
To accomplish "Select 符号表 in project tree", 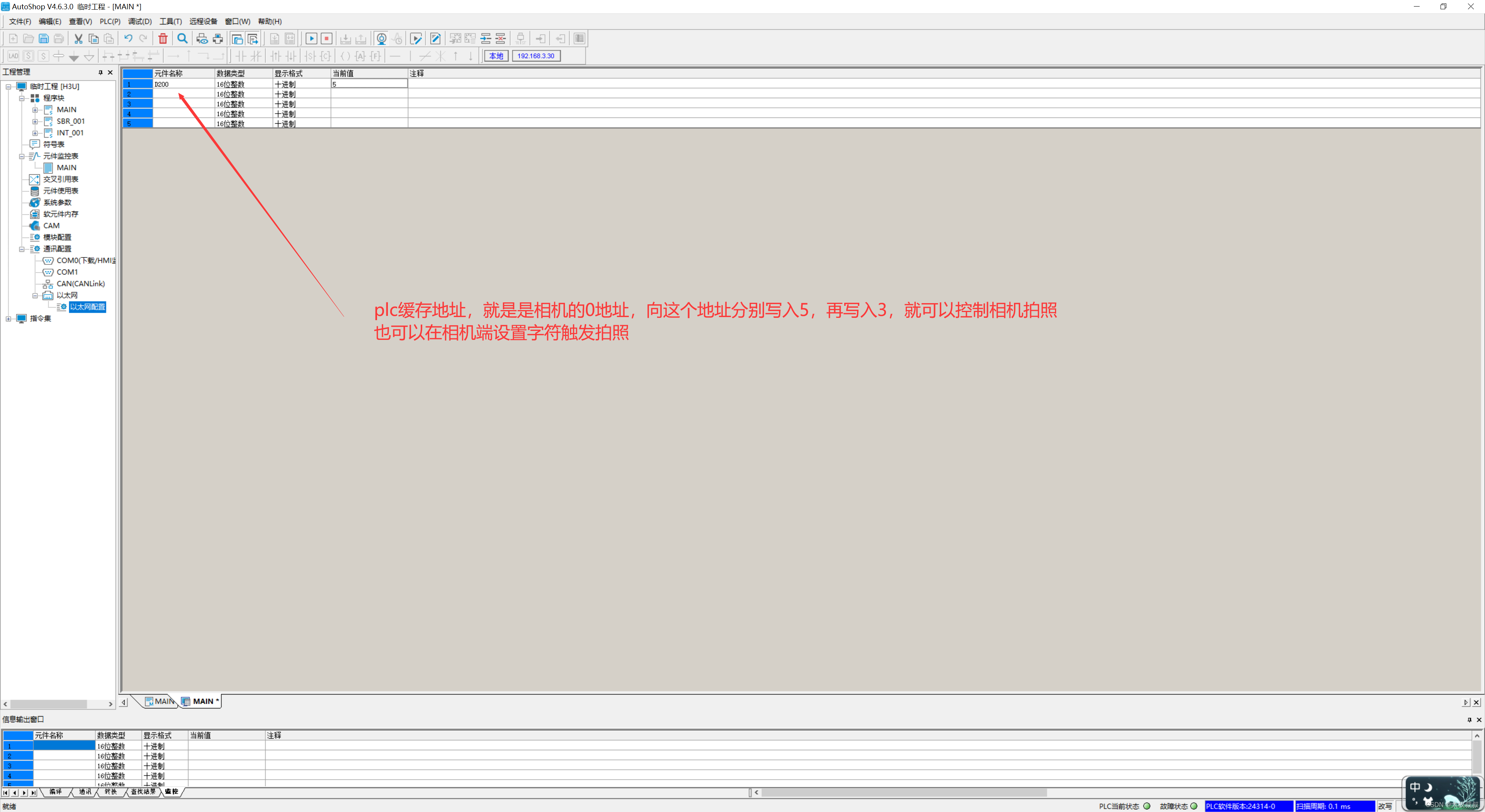I will point(54,145).
